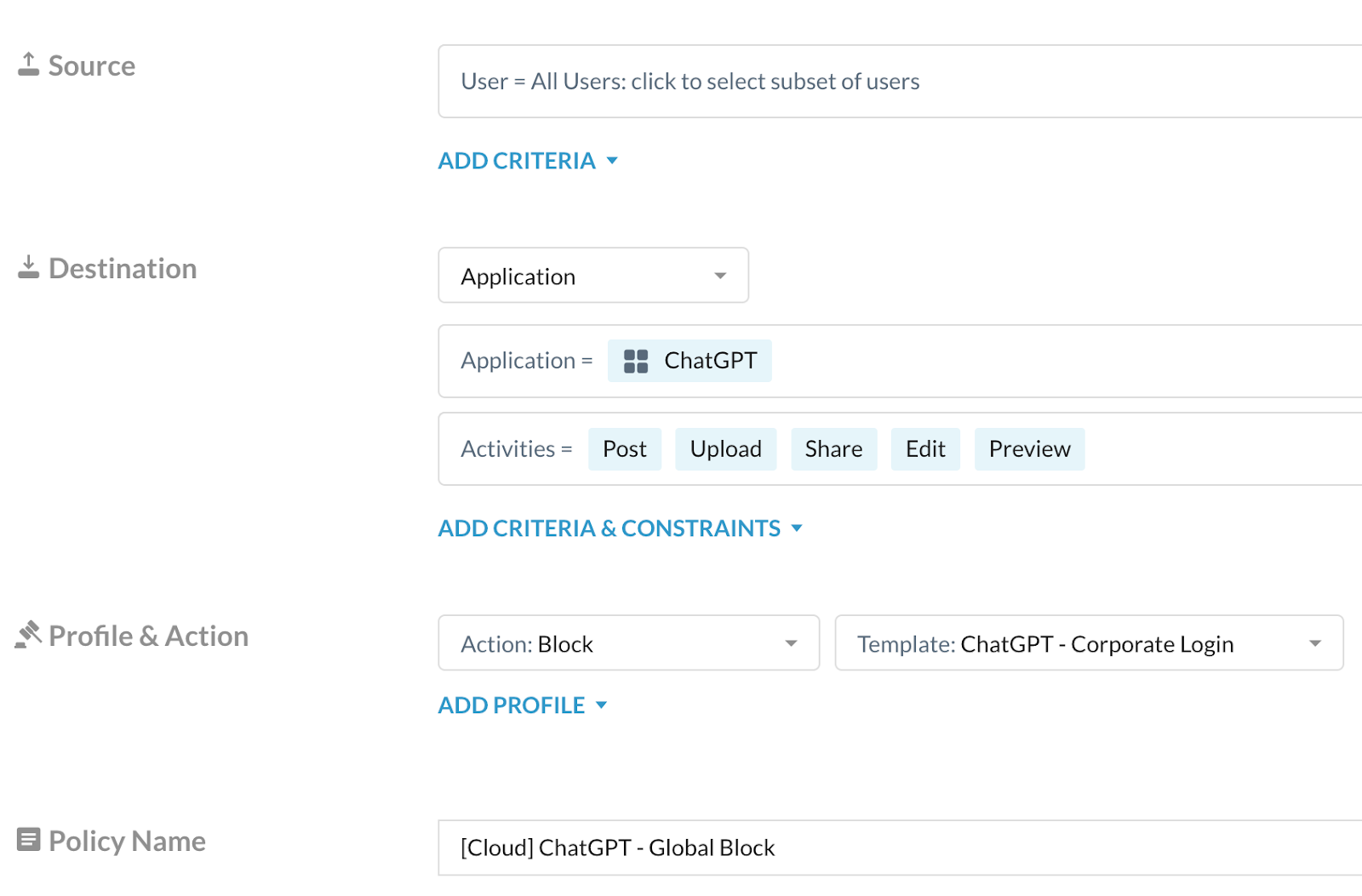This screenshot has width=1362, height=896.
Task: Select the Share activity tag
Action: pyautogui.click(x=834, y=449)
